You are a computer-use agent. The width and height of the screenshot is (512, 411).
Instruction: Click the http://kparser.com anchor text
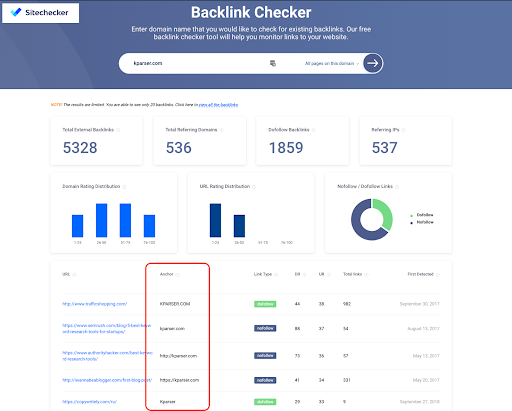point(178,356)
